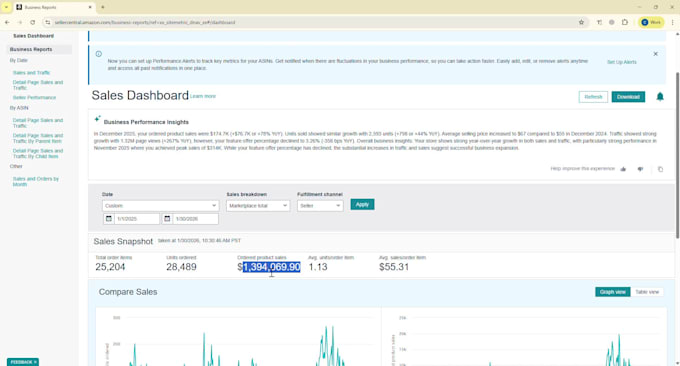Click the end date field

pyautogui.click(x=195, y=219)
